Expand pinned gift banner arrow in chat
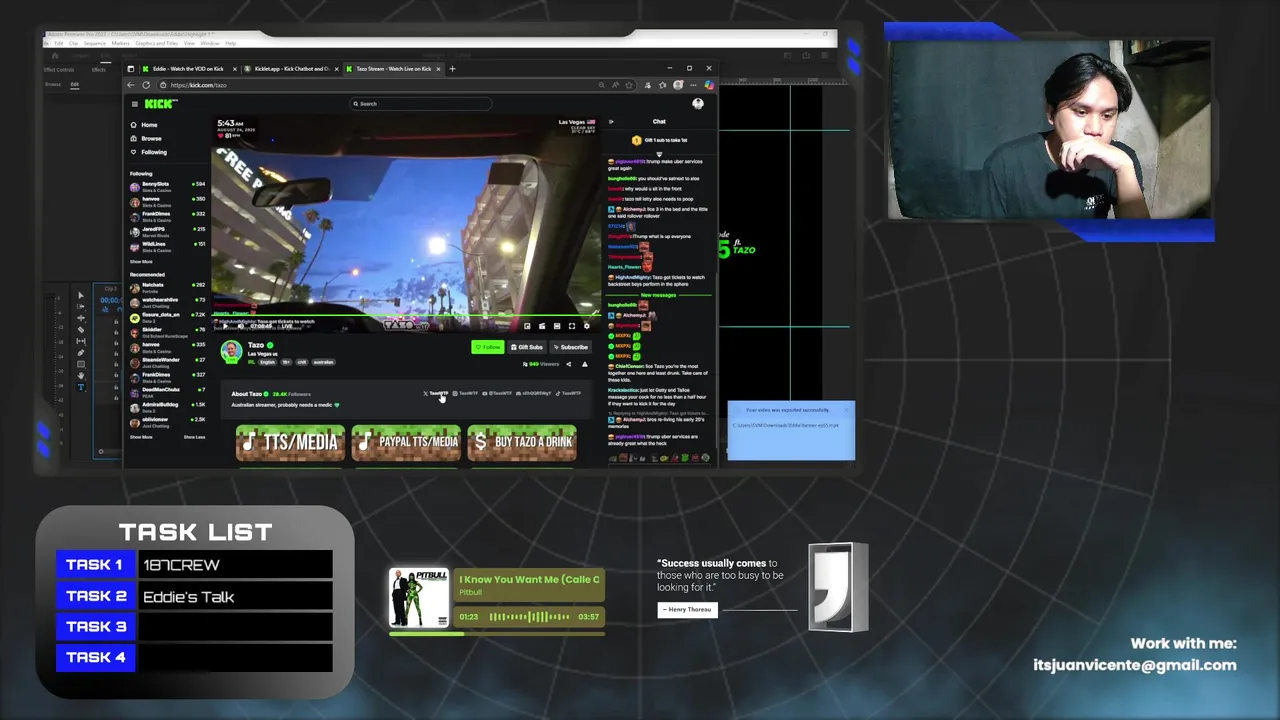1280x720 pixels. click(x=659, y=155)
